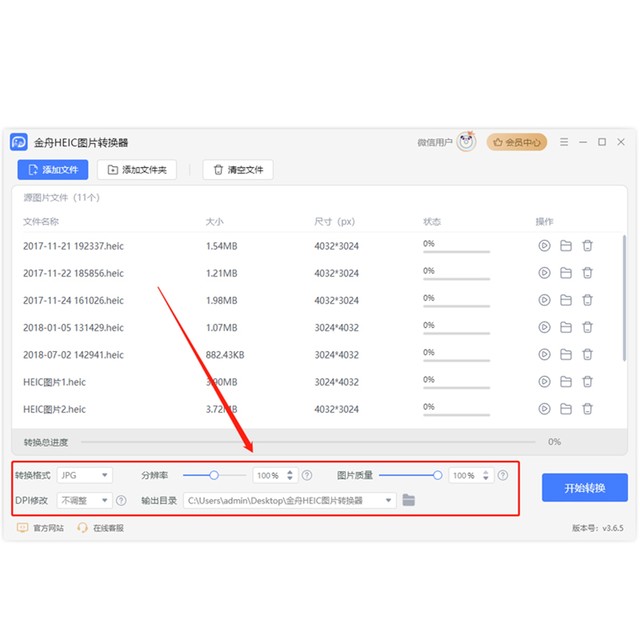The width and height of the screenshot is (640, 640).
Task: Open the 在线客服 link
Action: point(100,528)
